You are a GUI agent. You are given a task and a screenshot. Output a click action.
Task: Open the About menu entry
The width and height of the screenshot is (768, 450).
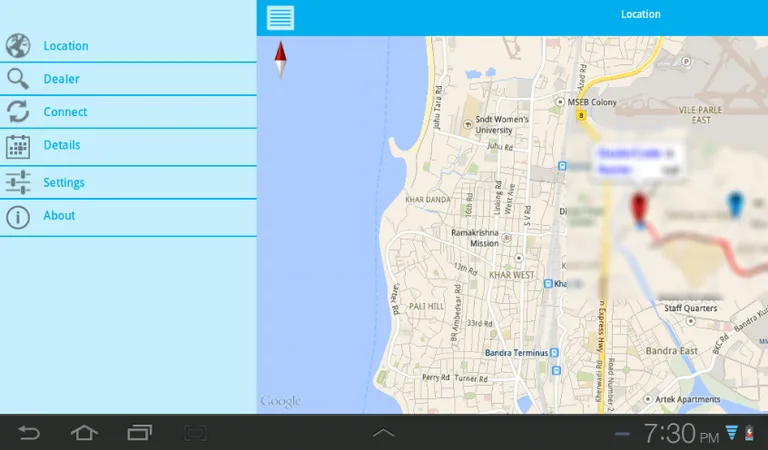point(128,217)
